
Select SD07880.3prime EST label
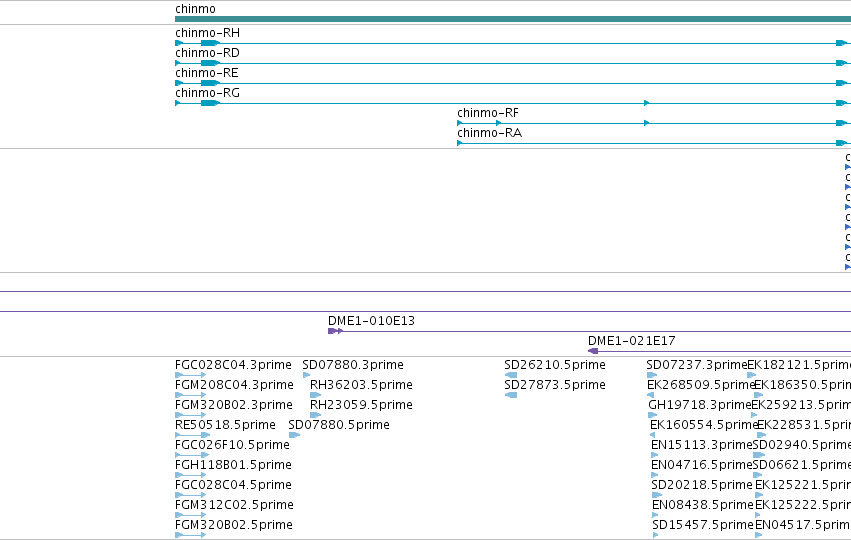[x=353, y=365]
